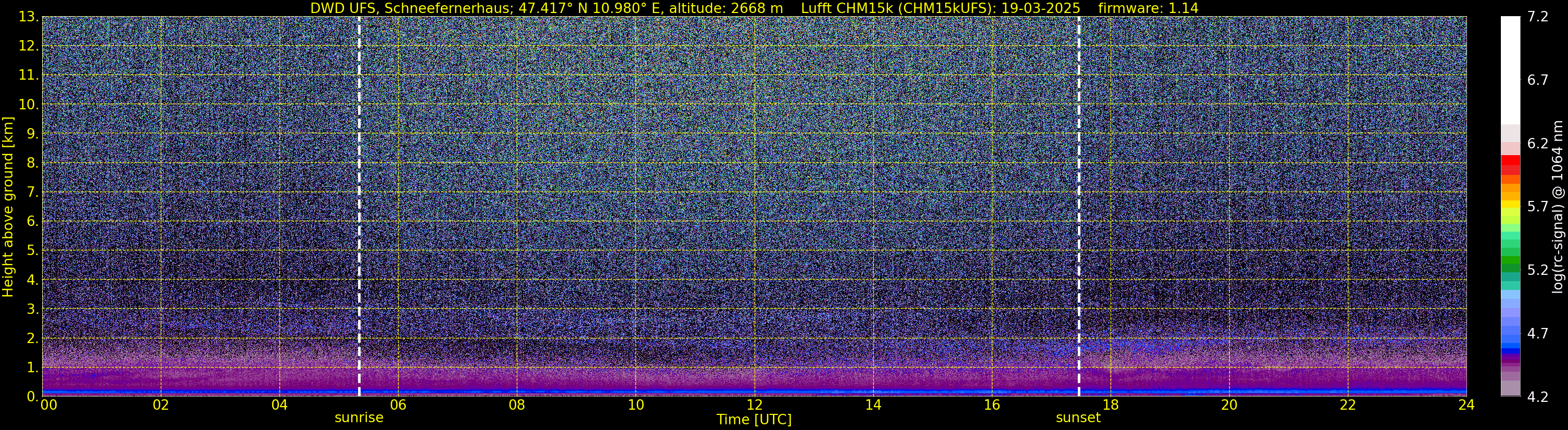1568x430 pixels.
Task: Click the time axis tick label "10"
Action: pyautogui.click(x=635, y=405)
